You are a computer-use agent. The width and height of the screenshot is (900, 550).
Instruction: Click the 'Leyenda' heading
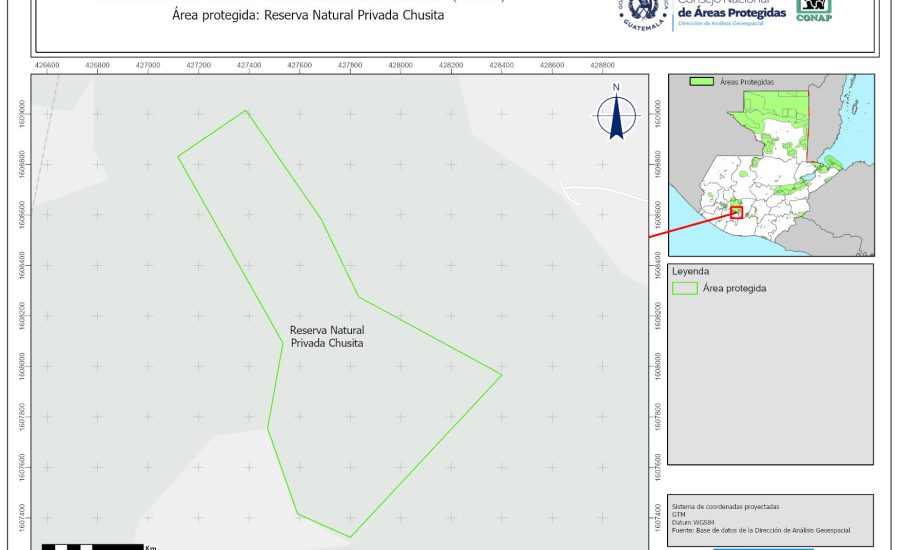pos(691,271)
